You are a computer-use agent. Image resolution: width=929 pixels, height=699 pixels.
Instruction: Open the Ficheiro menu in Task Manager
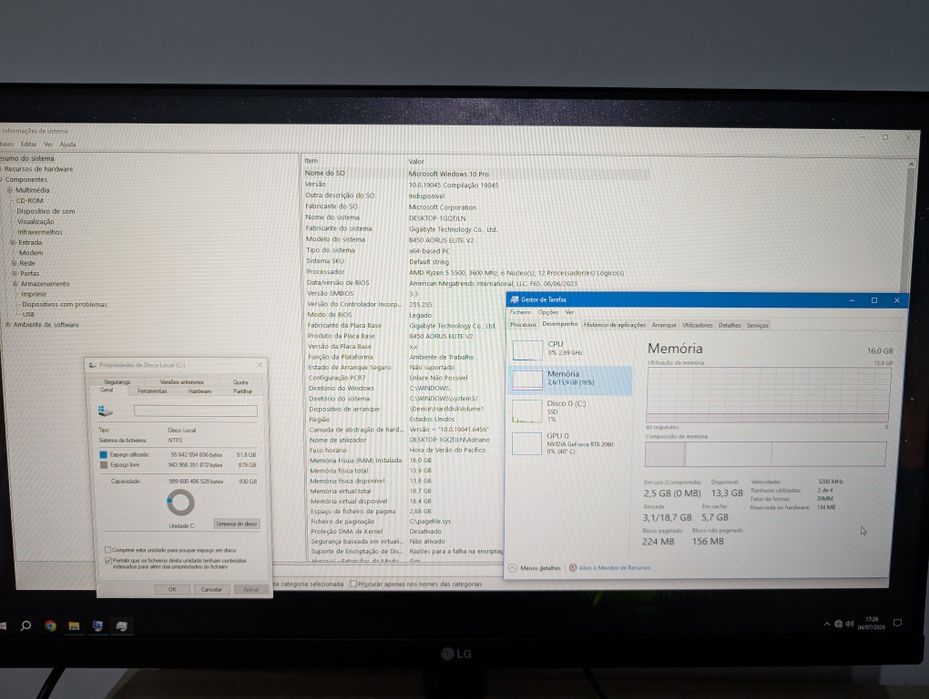point(520,312)
